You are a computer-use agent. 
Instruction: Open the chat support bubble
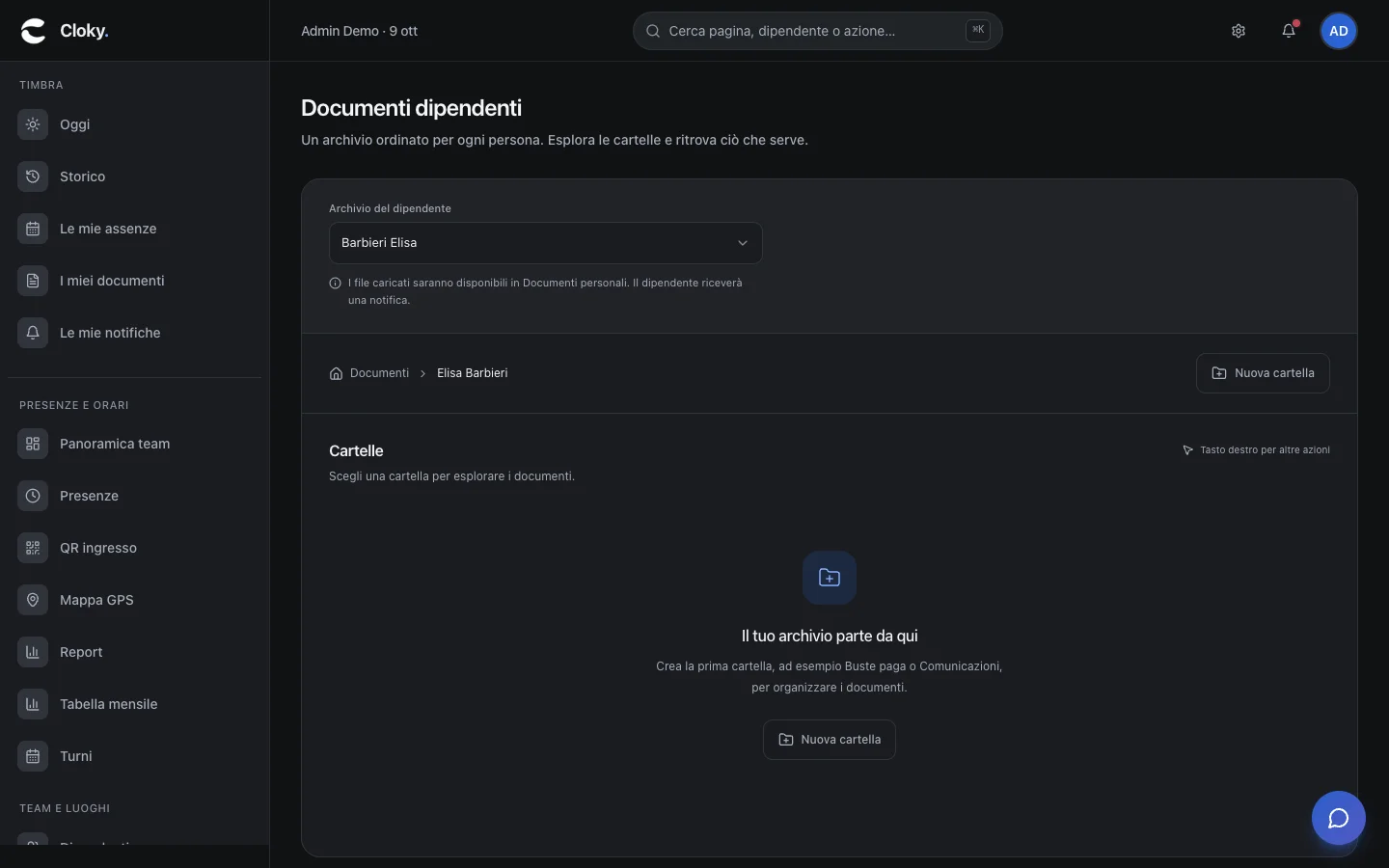(1339, 818)
